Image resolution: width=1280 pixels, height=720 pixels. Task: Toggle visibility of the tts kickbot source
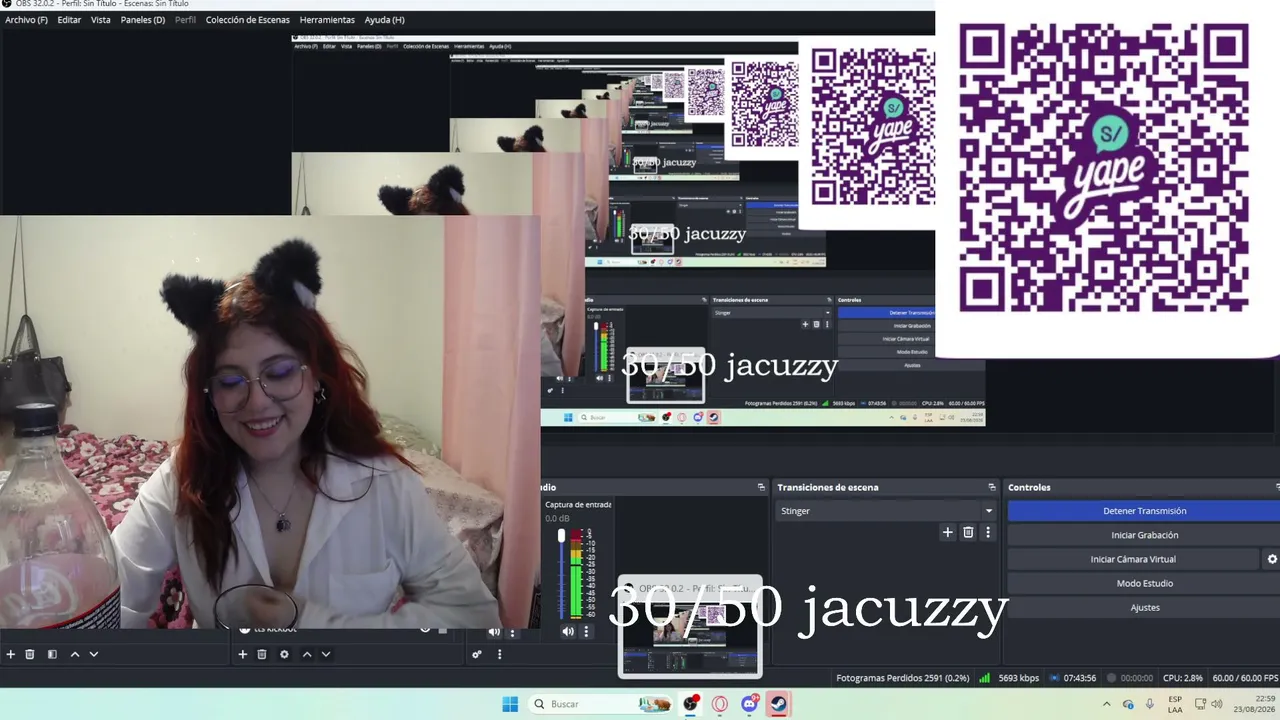coord(425,630)
